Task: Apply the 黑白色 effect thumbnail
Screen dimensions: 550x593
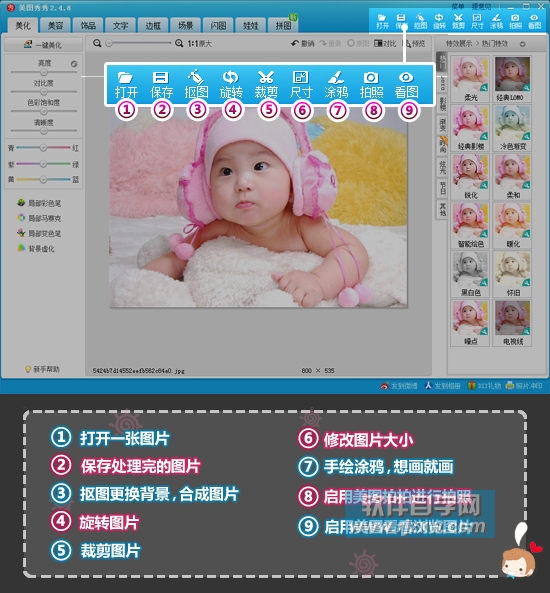Action: (470, 274)
